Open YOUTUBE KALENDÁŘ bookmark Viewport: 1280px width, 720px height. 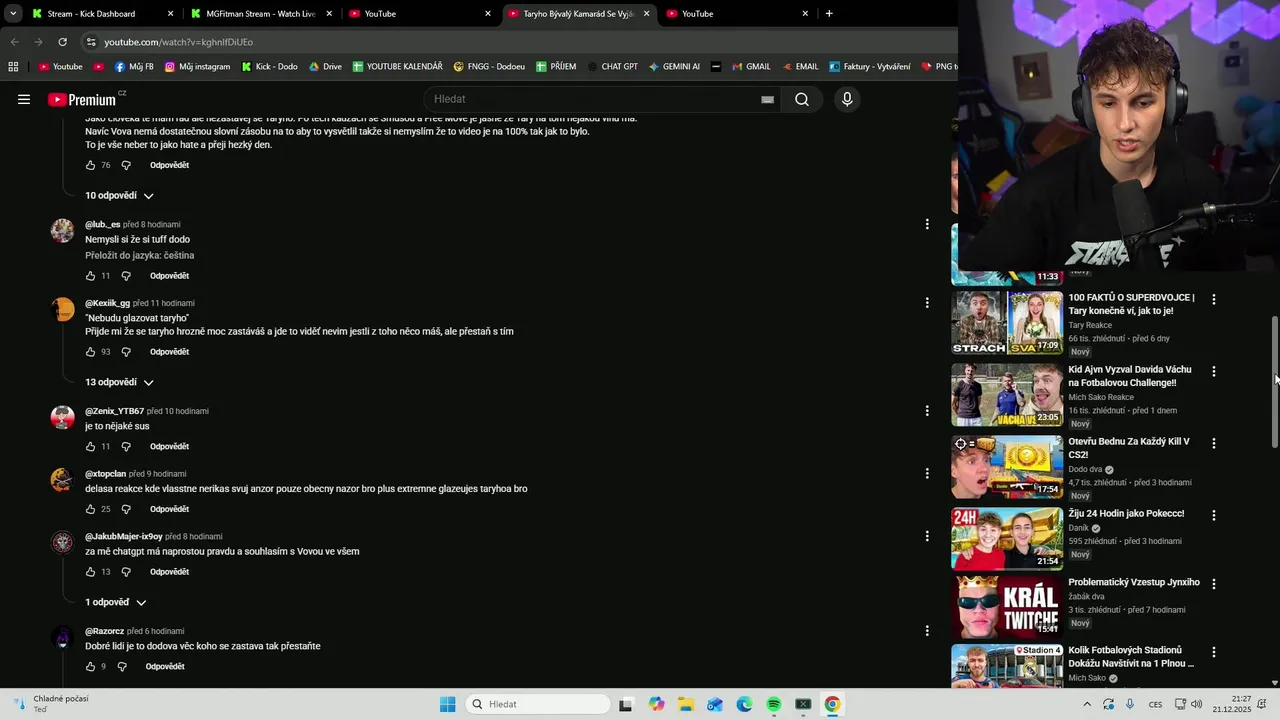(x=397, y=67)
